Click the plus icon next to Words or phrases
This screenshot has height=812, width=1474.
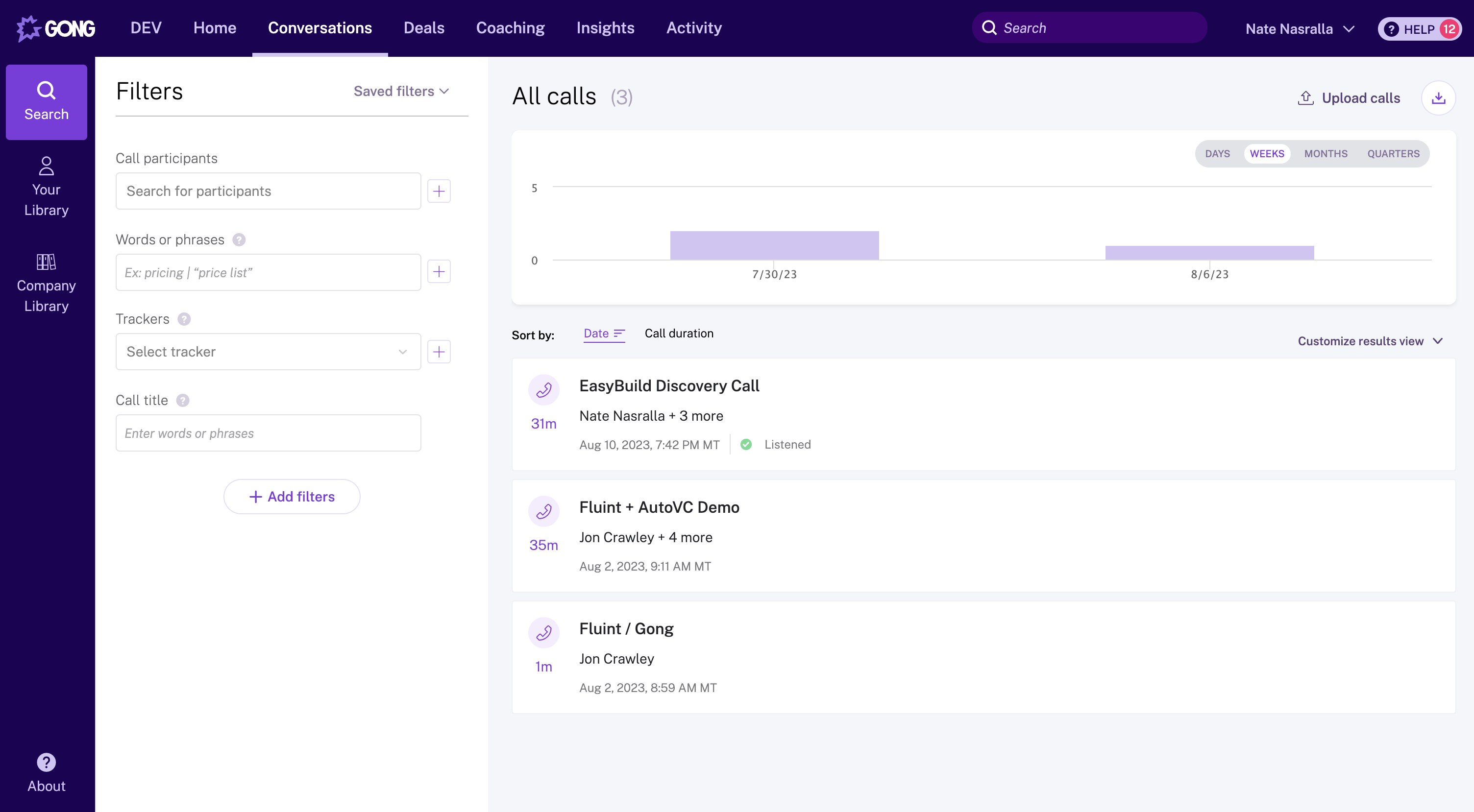(x=439, y=272)
